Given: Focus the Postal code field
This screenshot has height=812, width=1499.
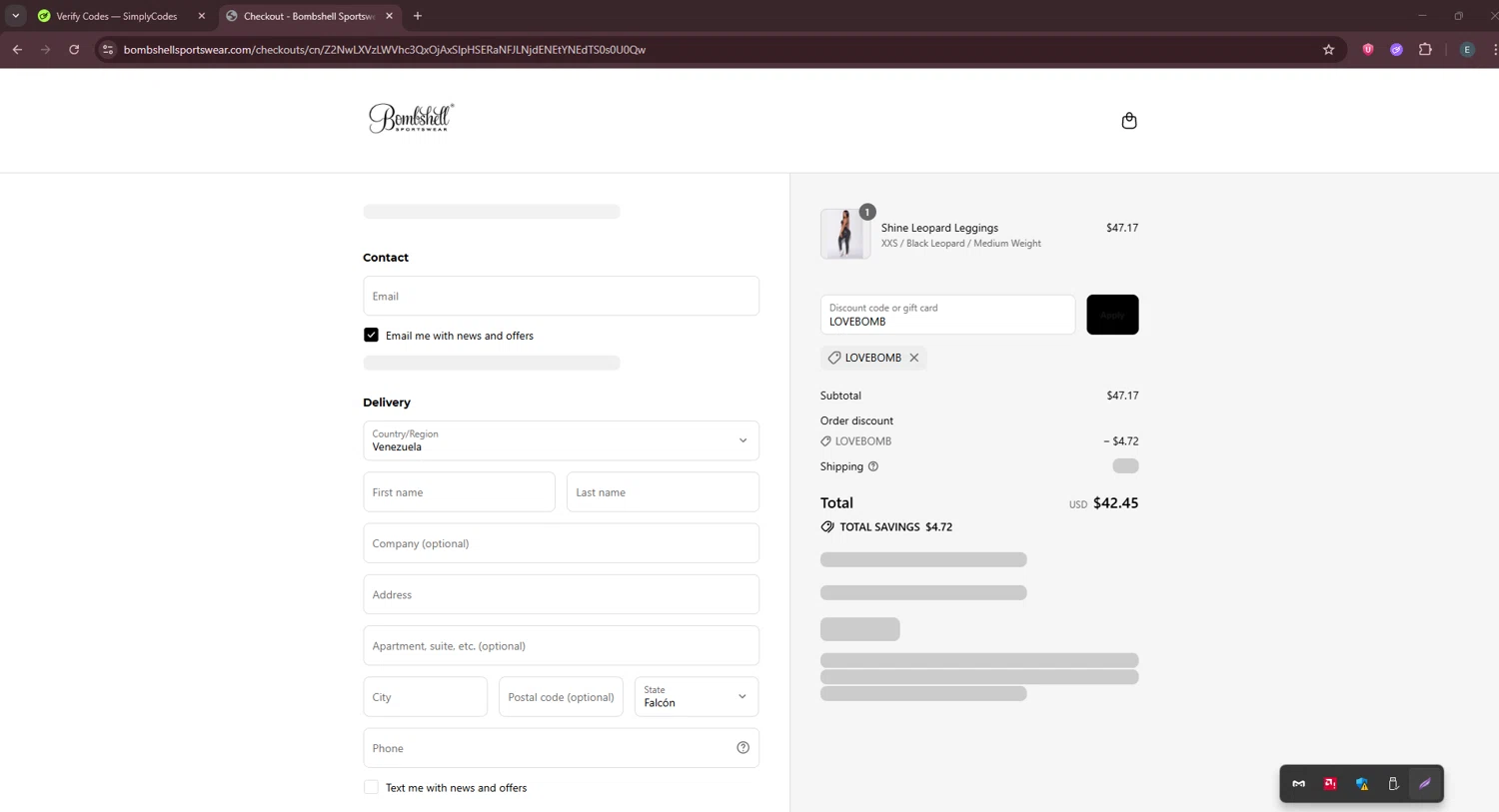Looking at the screenshot, I should pos(561,697).
